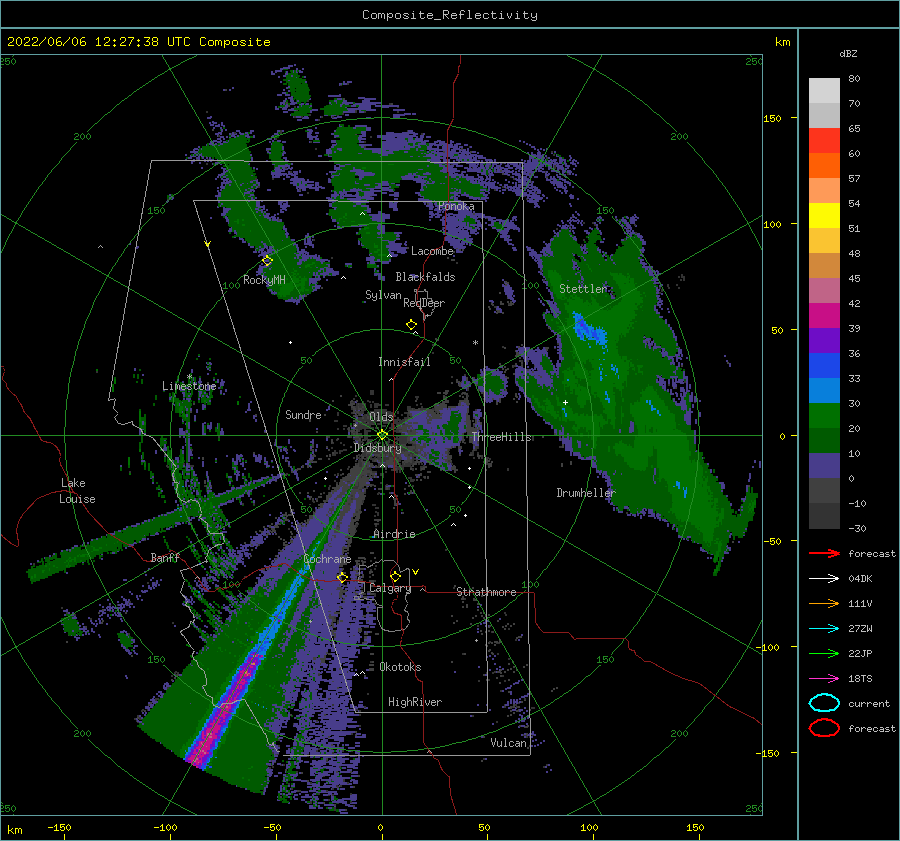Click the Didsbury label
This screenshot has width=900, height=841.
[x=377, y=448]
